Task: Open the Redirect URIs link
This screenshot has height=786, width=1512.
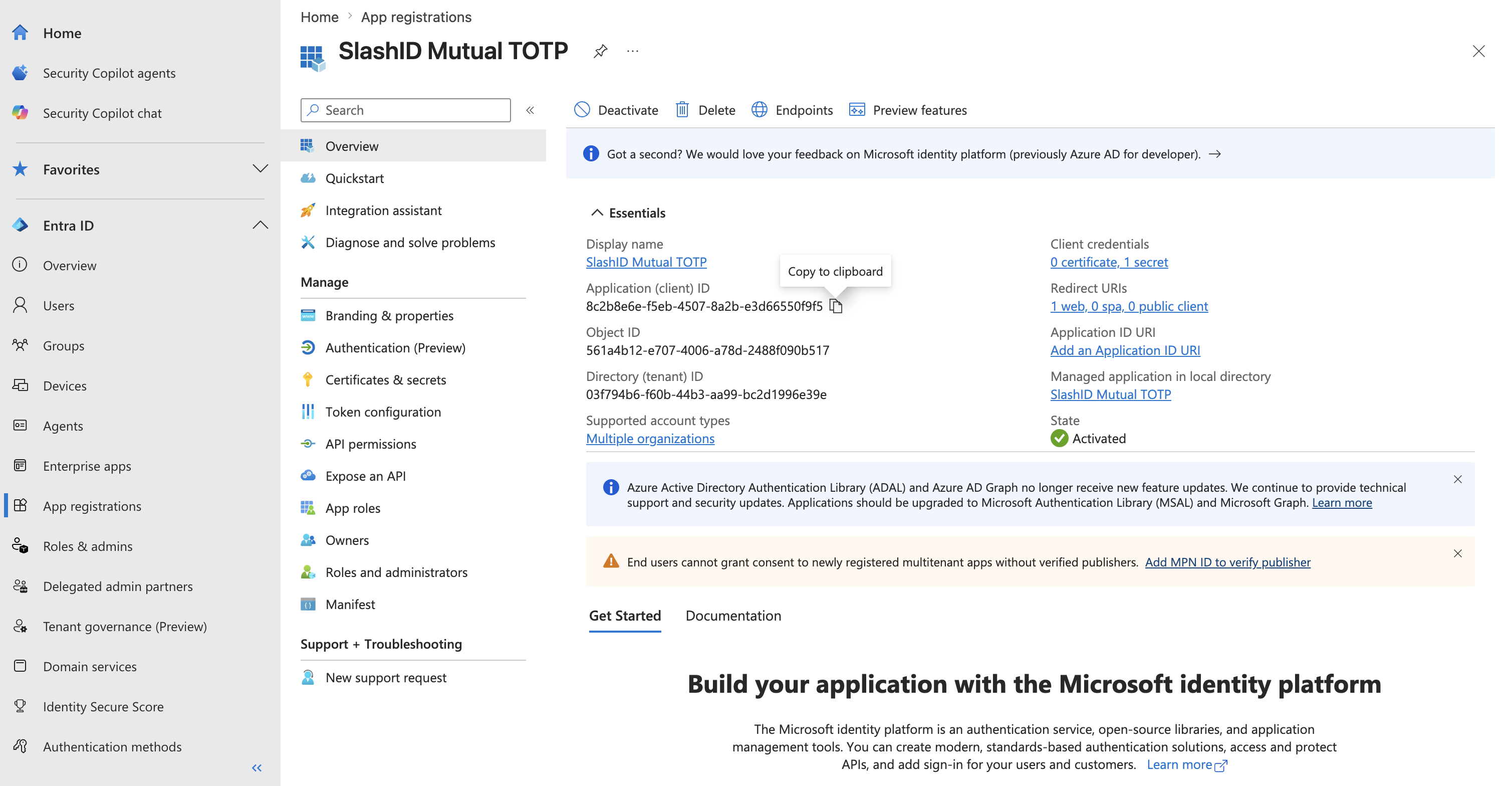Action: tap(1129, 306)
